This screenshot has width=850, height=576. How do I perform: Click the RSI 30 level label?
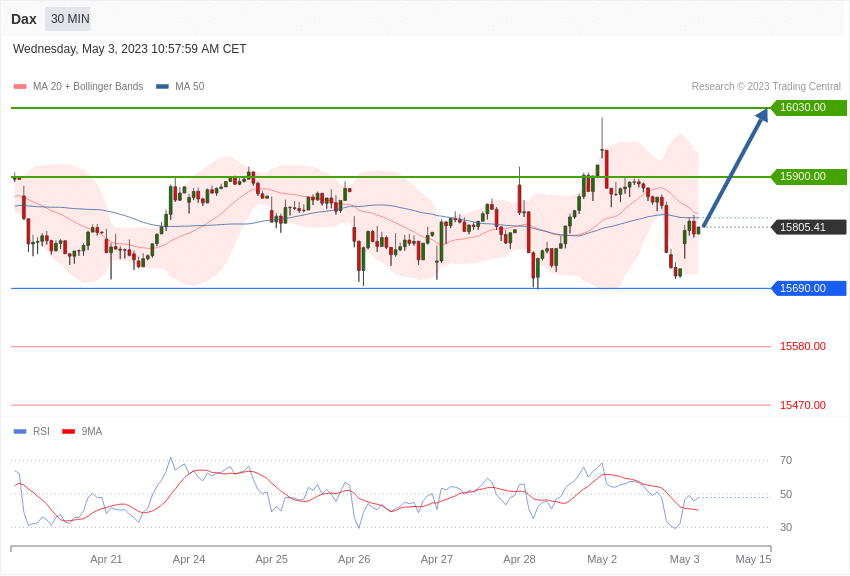pos(785,527)
